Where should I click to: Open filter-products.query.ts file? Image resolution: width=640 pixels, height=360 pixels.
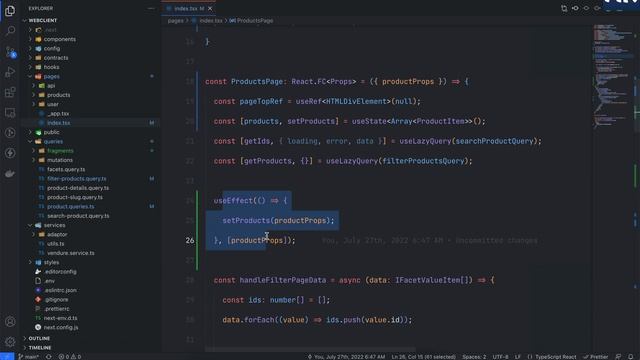tap(77, 179)
